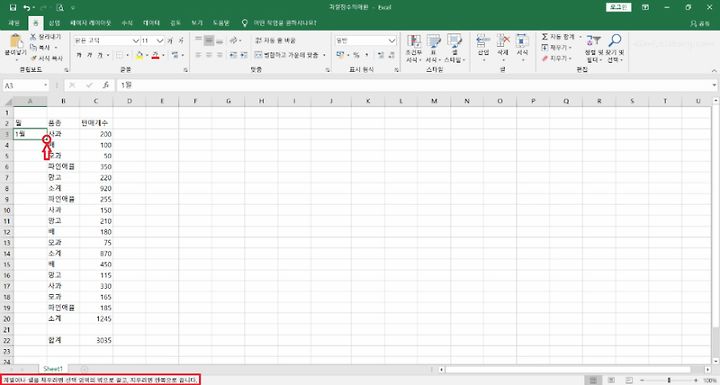Add a new sheet with the plus button

(x=84, y=369)
